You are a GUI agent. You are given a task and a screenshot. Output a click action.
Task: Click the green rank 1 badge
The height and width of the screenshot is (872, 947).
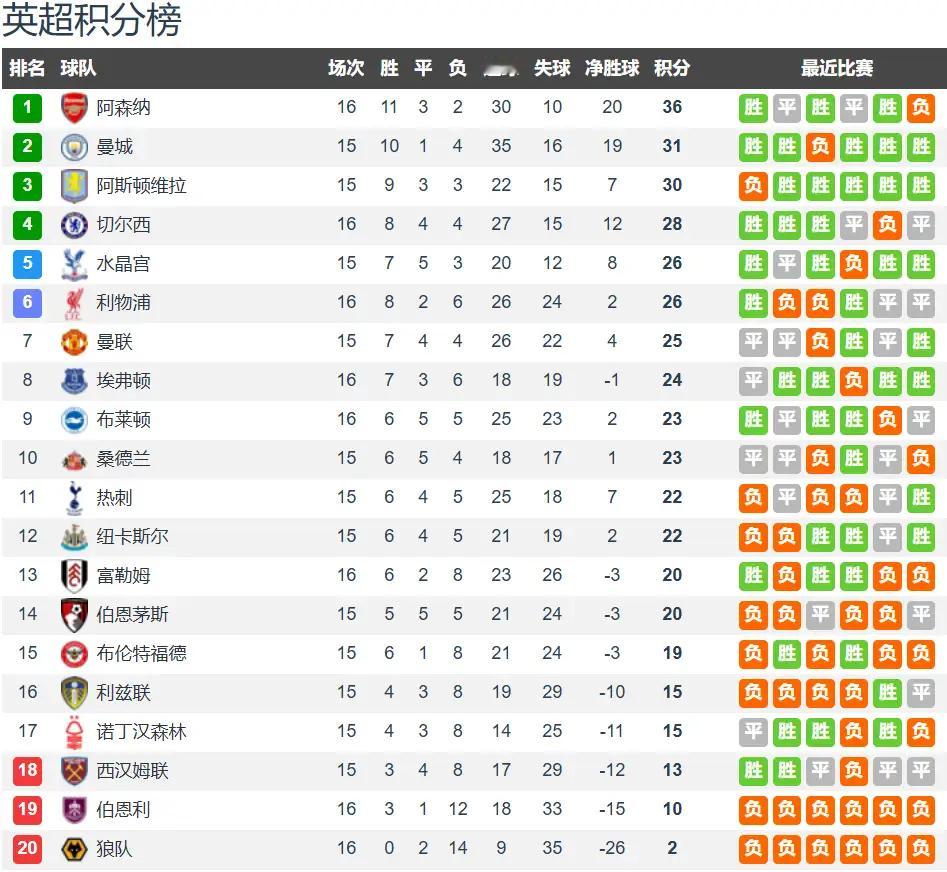27,108
